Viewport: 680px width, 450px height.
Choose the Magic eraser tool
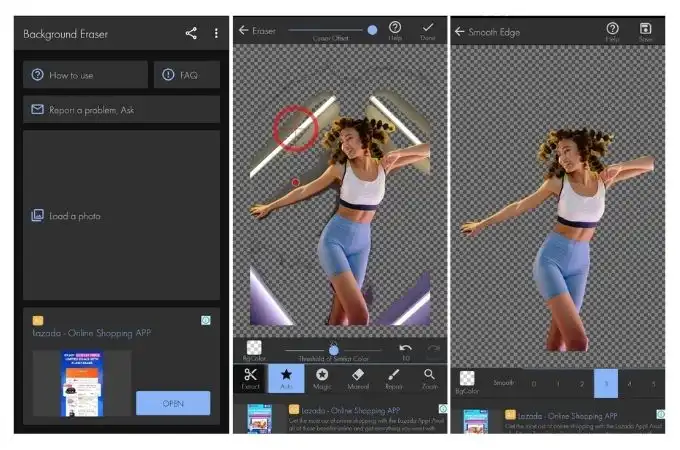(322, 378)
